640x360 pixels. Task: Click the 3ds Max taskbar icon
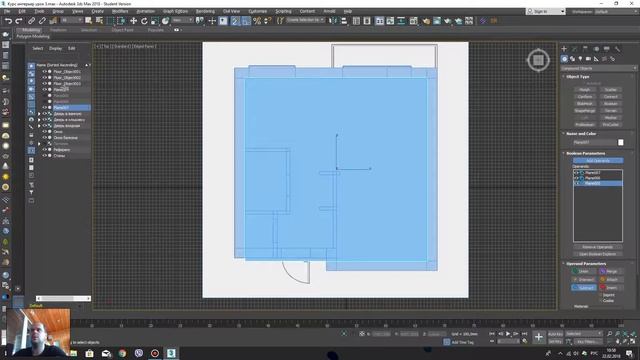[171, 353]
